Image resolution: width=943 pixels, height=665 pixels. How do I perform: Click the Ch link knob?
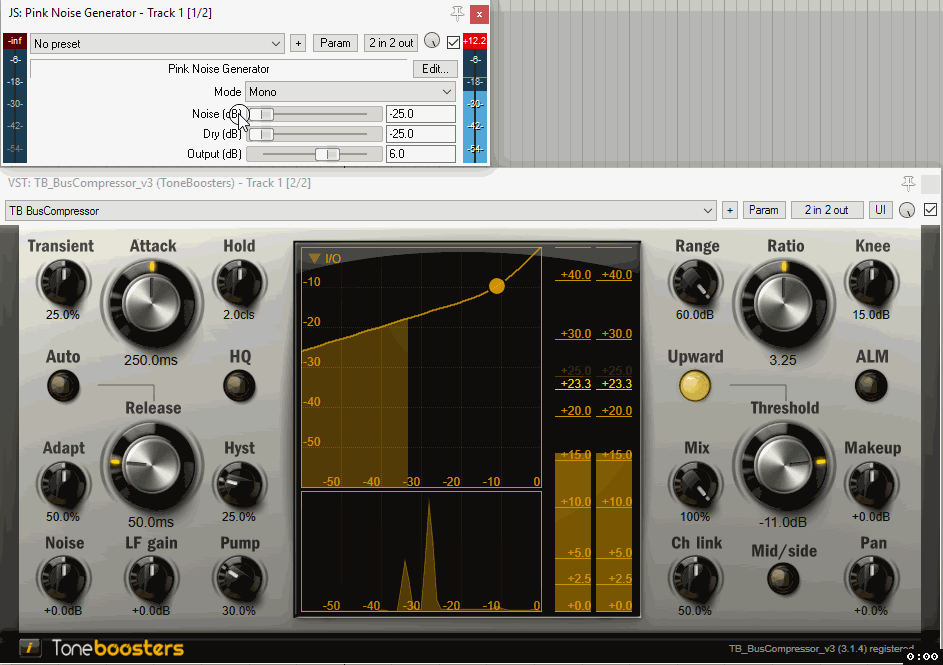pyautogui.click(x=695, y=578)
